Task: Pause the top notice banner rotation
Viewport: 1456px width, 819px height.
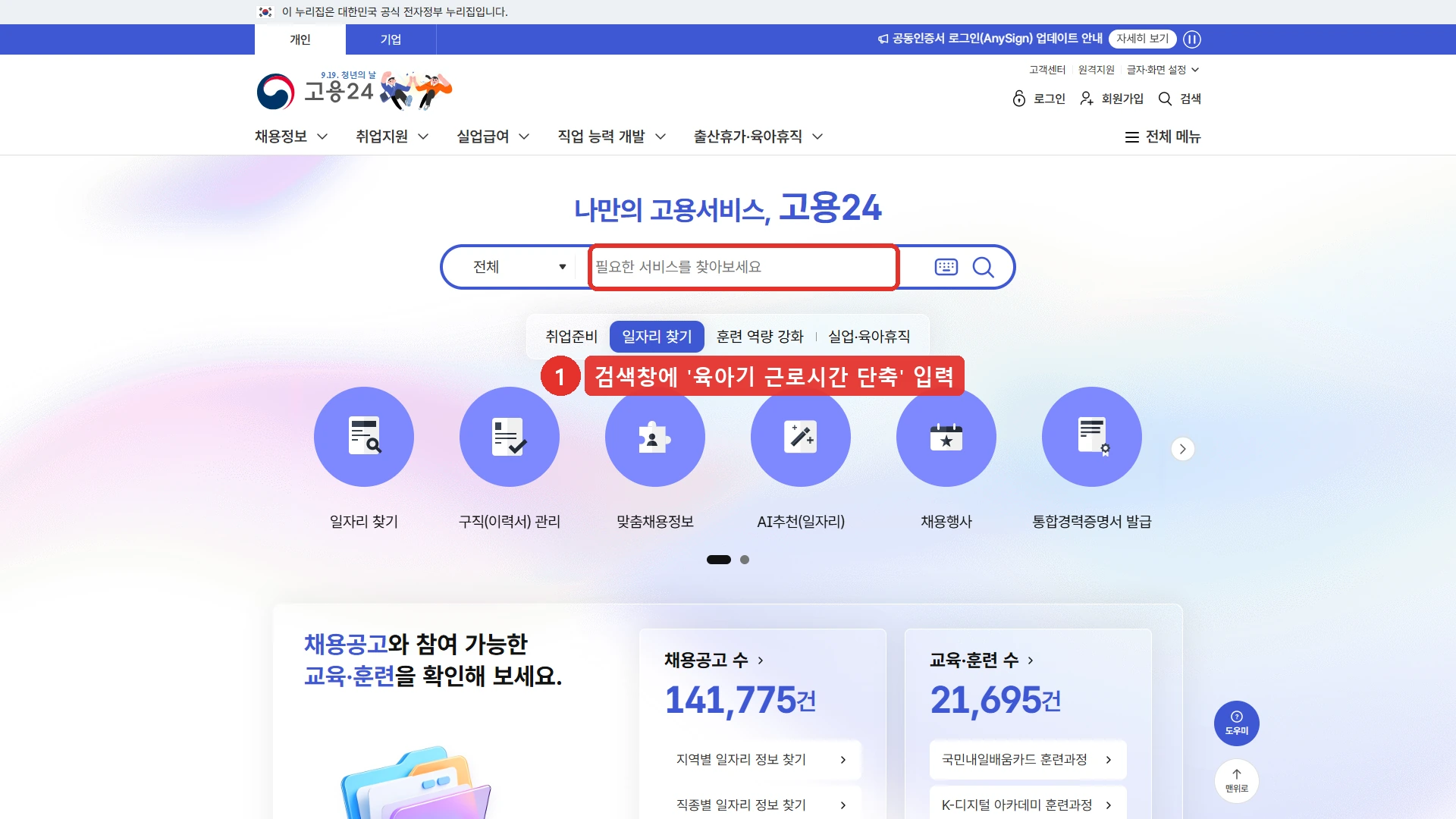Action: pos(1192,39)
